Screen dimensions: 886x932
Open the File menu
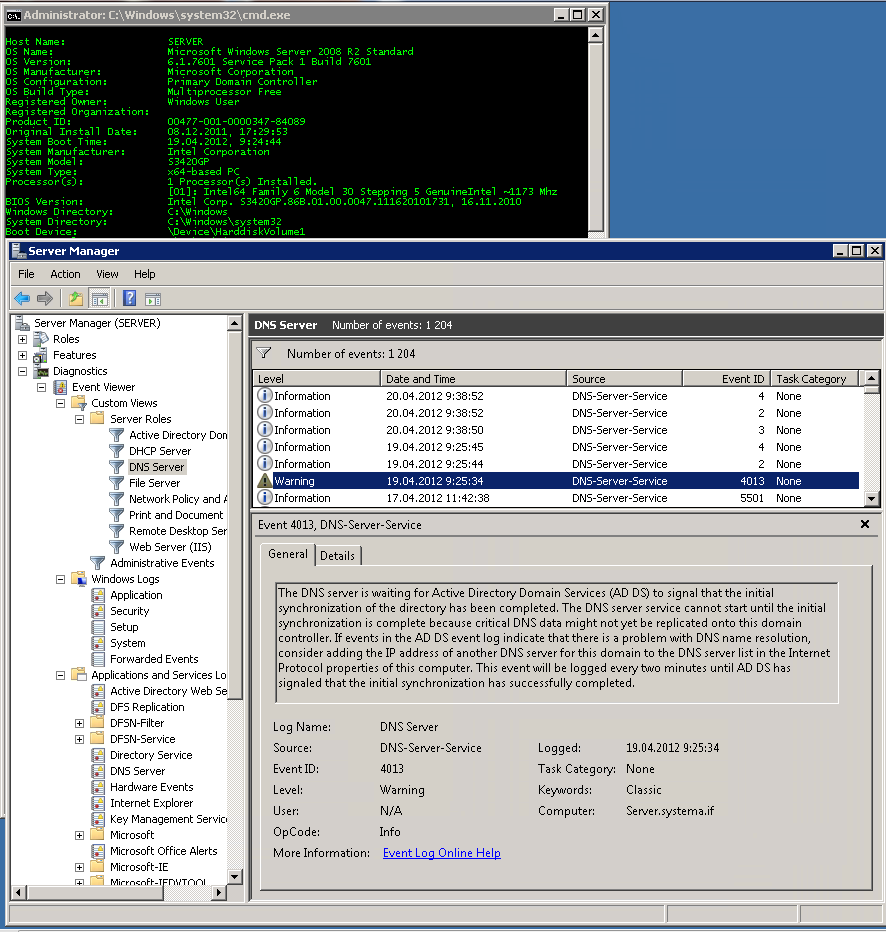26,274
